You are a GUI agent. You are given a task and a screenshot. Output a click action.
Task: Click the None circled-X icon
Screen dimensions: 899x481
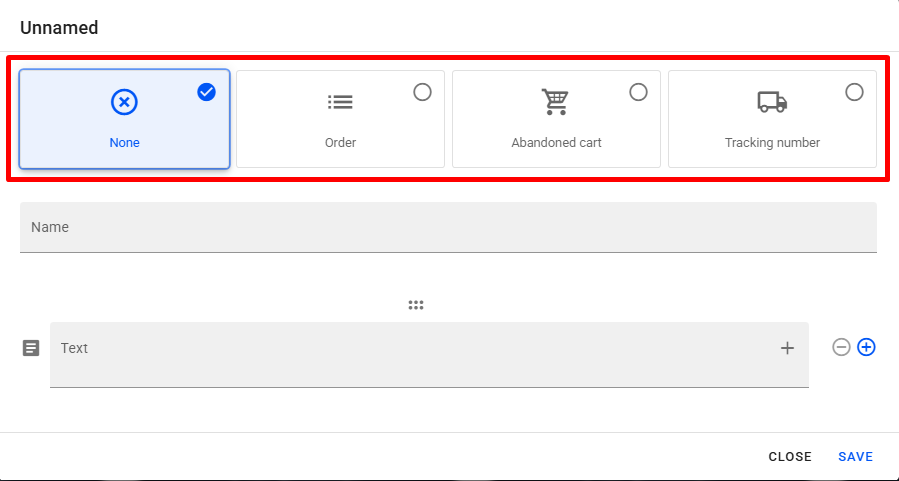click(124, 102)
